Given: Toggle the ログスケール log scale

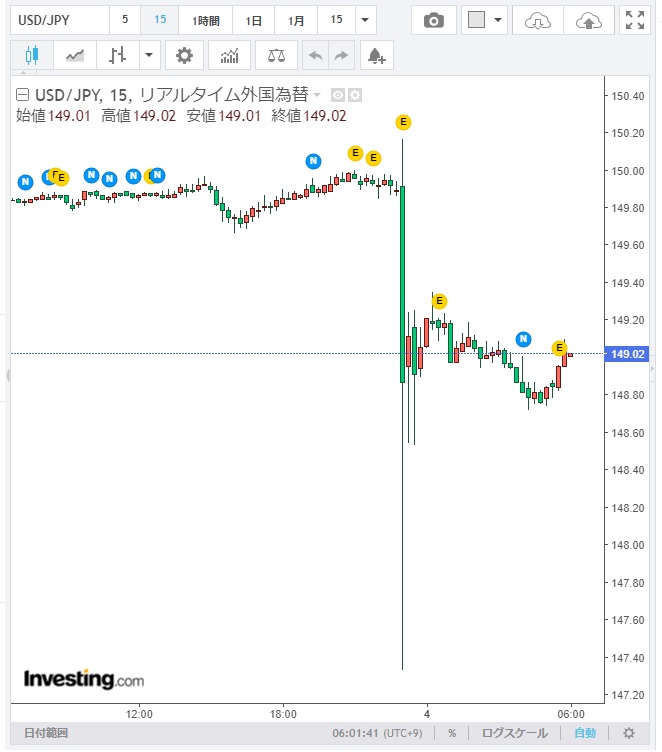Looking at the screenshot, I should point(514,733).
